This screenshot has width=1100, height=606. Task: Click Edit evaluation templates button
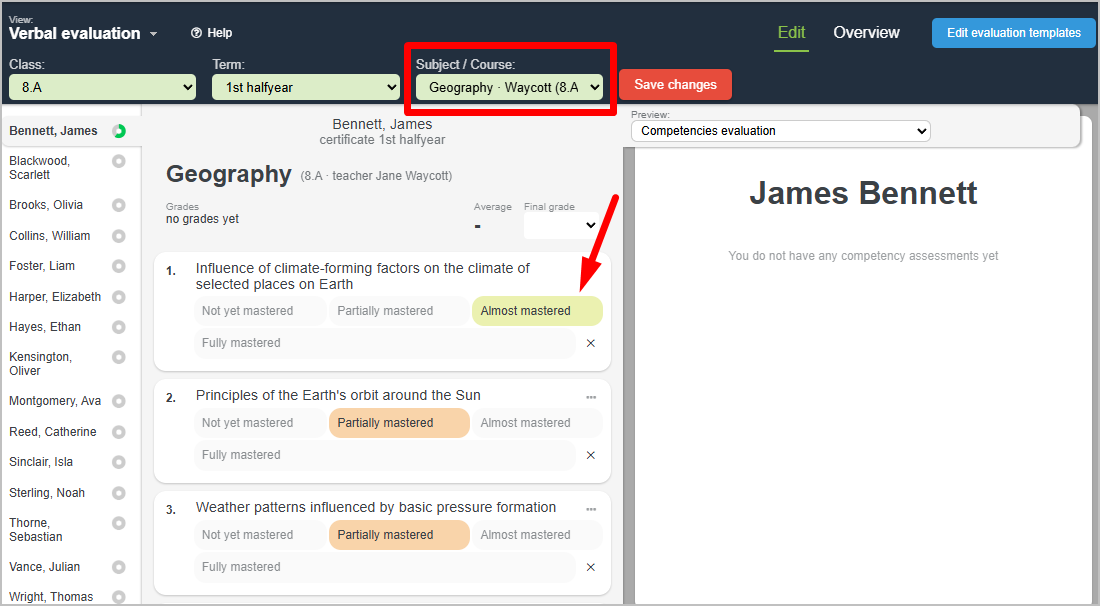[1013, 33]
